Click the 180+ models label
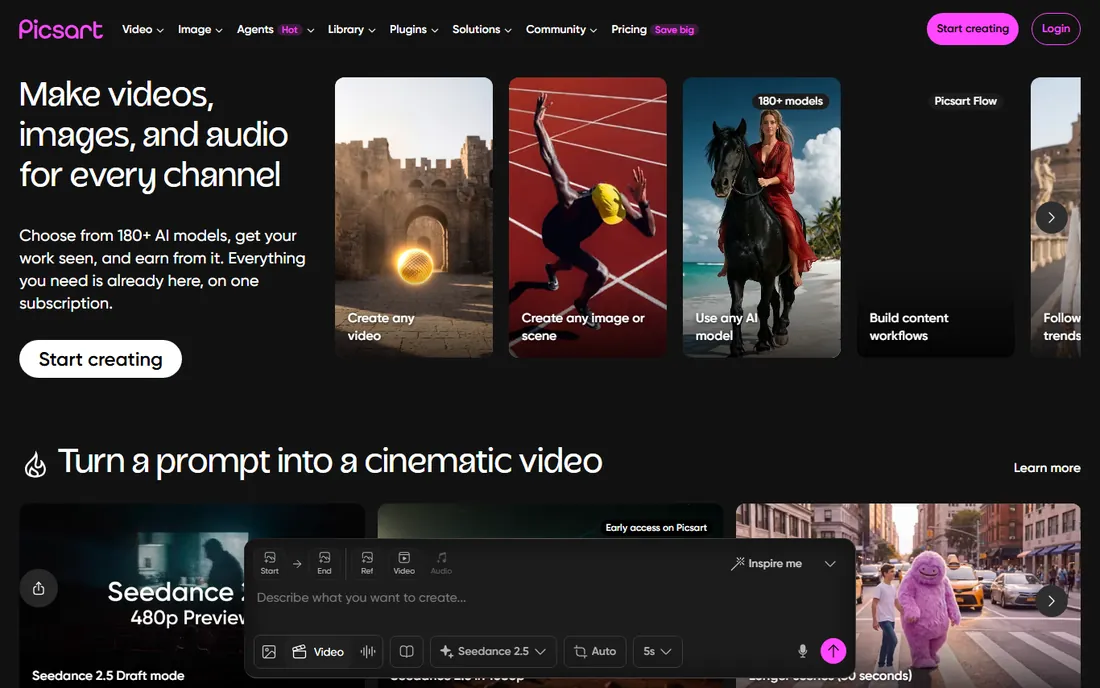The height and width of the screenshot is (688, 1100). tap(790, 101)
